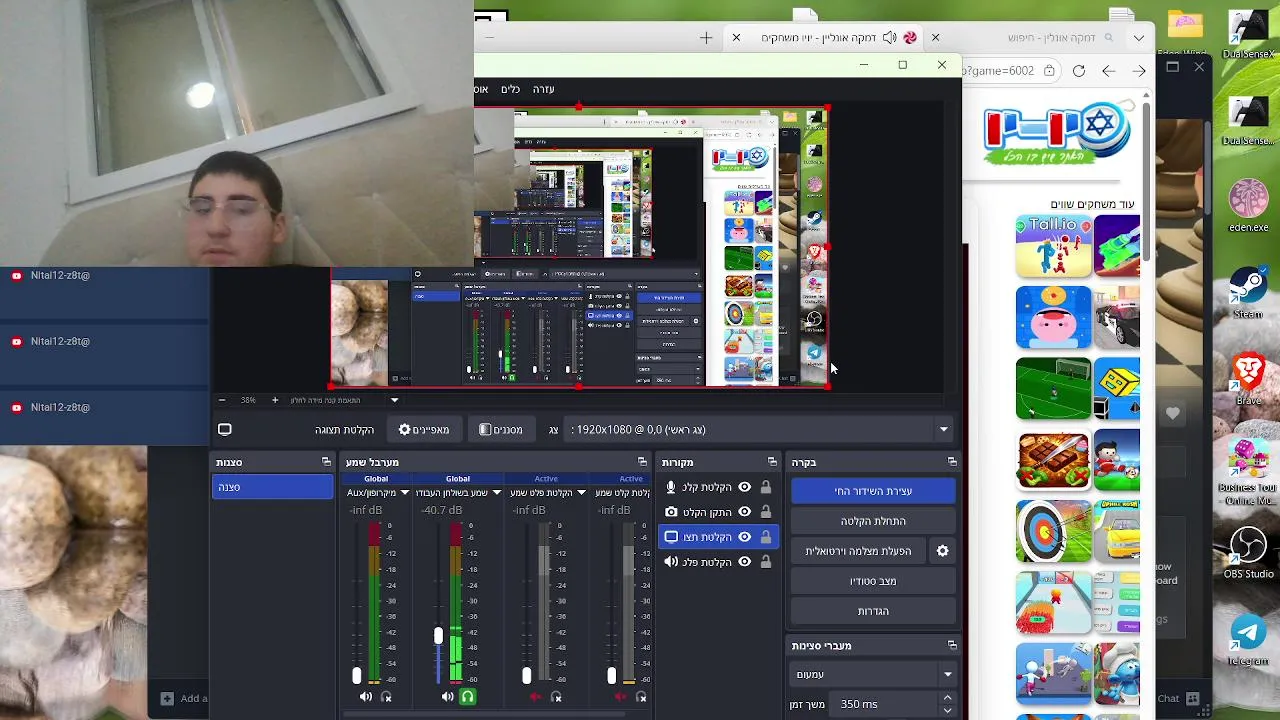Toggle lock on the הקלטת פלט audio source
1280x720 pixels.
pyautogui.click(x=766, y=562)
